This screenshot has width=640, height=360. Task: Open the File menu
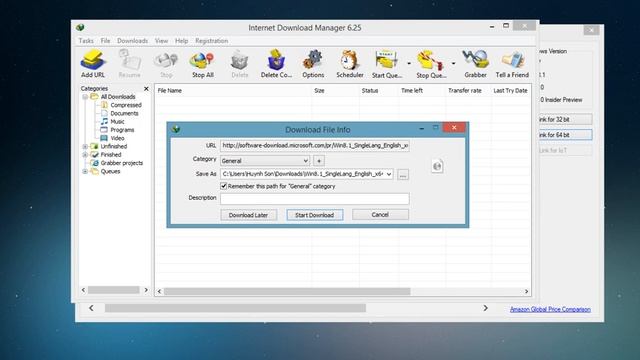pyautogui.click(x=105, y=41)
